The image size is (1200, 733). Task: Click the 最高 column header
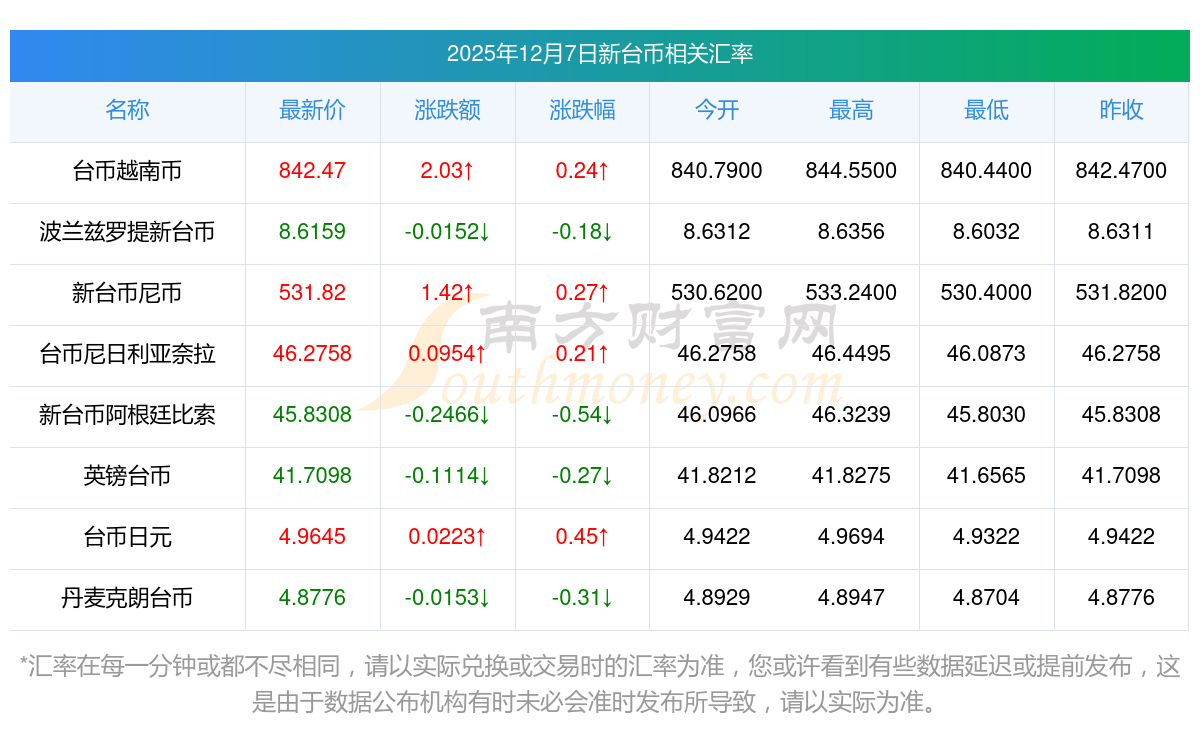(851, 110)
